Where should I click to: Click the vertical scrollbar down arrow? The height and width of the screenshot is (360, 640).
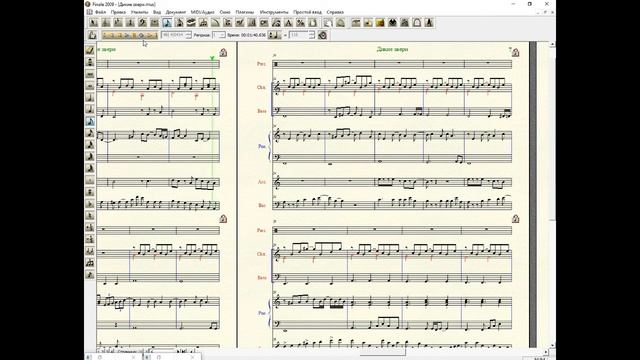pyautogui.click(x=552, y=345)
